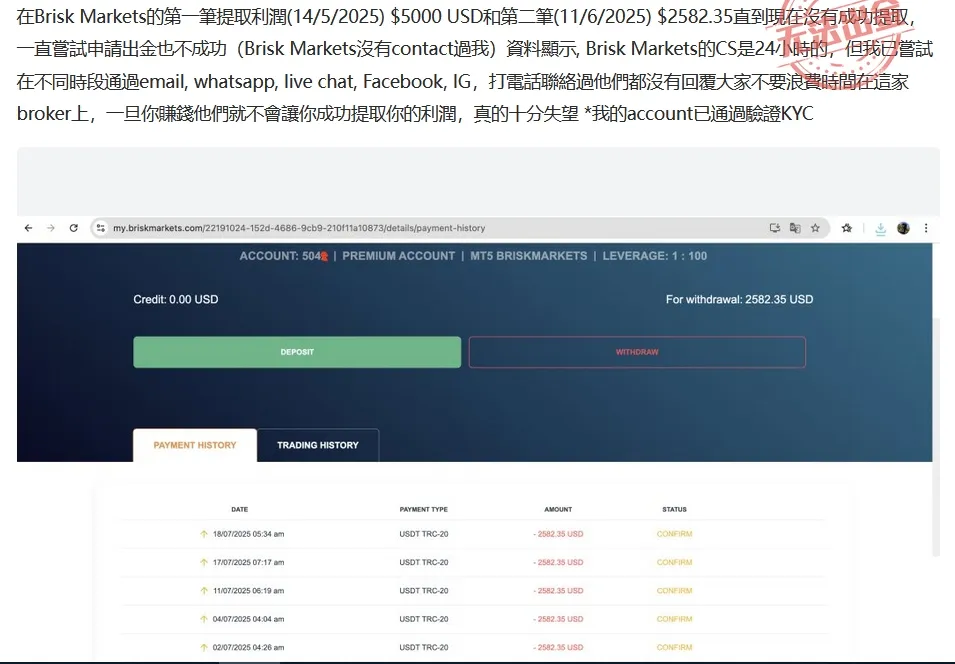
Task: Select the date 11/07/2025 06:19 am
Action: 248,591
